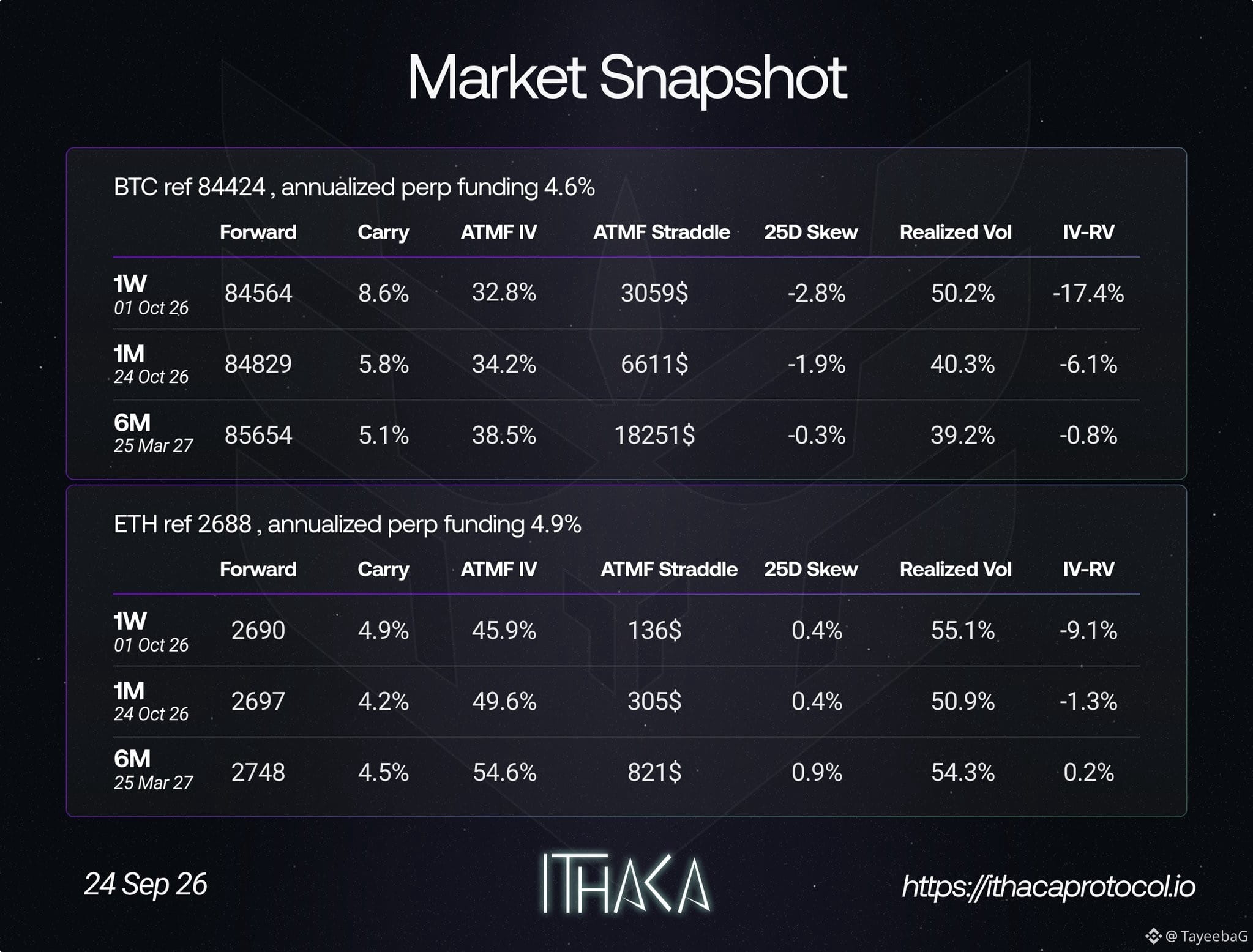The height and width of the screenshot is (952, 1253).
Task: Click the ITHAKA logo at bottom
Action: [x=626, y=883]
